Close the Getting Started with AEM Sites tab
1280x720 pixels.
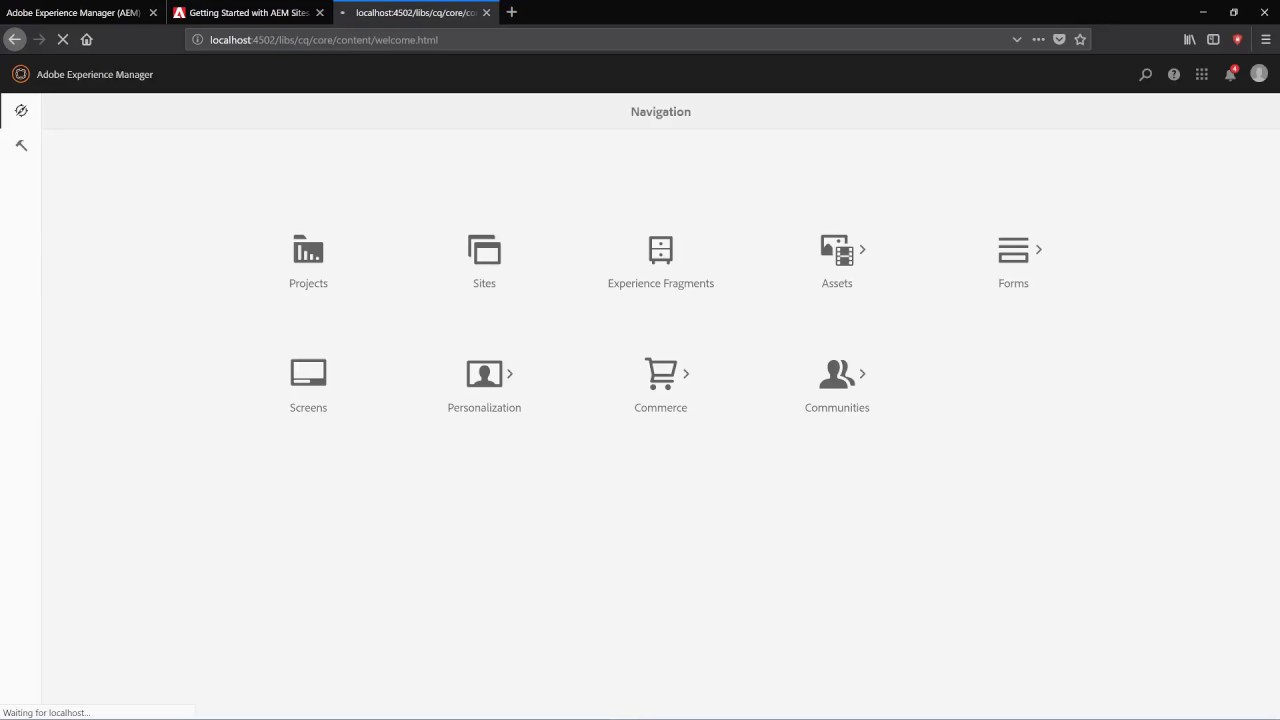coord(319,13)
